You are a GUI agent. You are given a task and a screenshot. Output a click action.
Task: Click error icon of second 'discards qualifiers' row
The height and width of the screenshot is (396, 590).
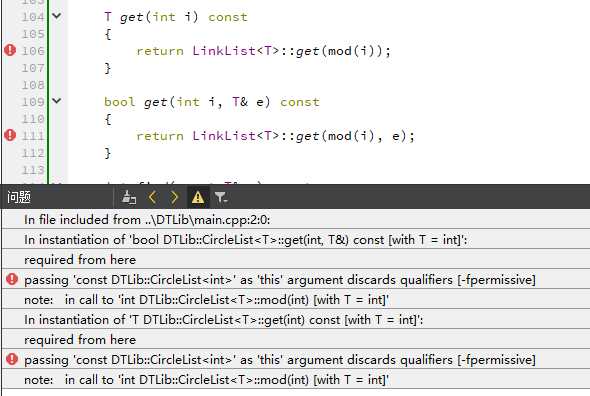click(12, 359)
